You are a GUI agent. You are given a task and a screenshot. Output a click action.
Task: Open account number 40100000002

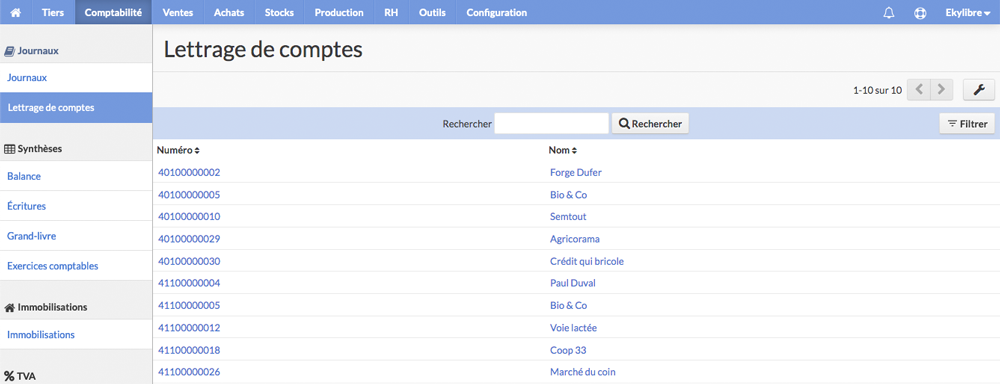189,172
